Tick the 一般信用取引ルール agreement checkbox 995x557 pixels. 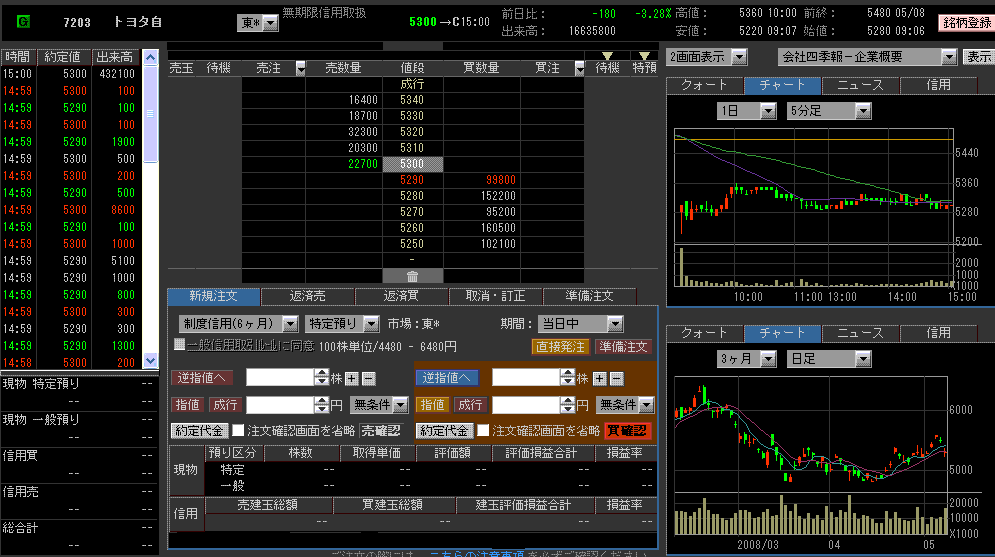click(180, 345)
